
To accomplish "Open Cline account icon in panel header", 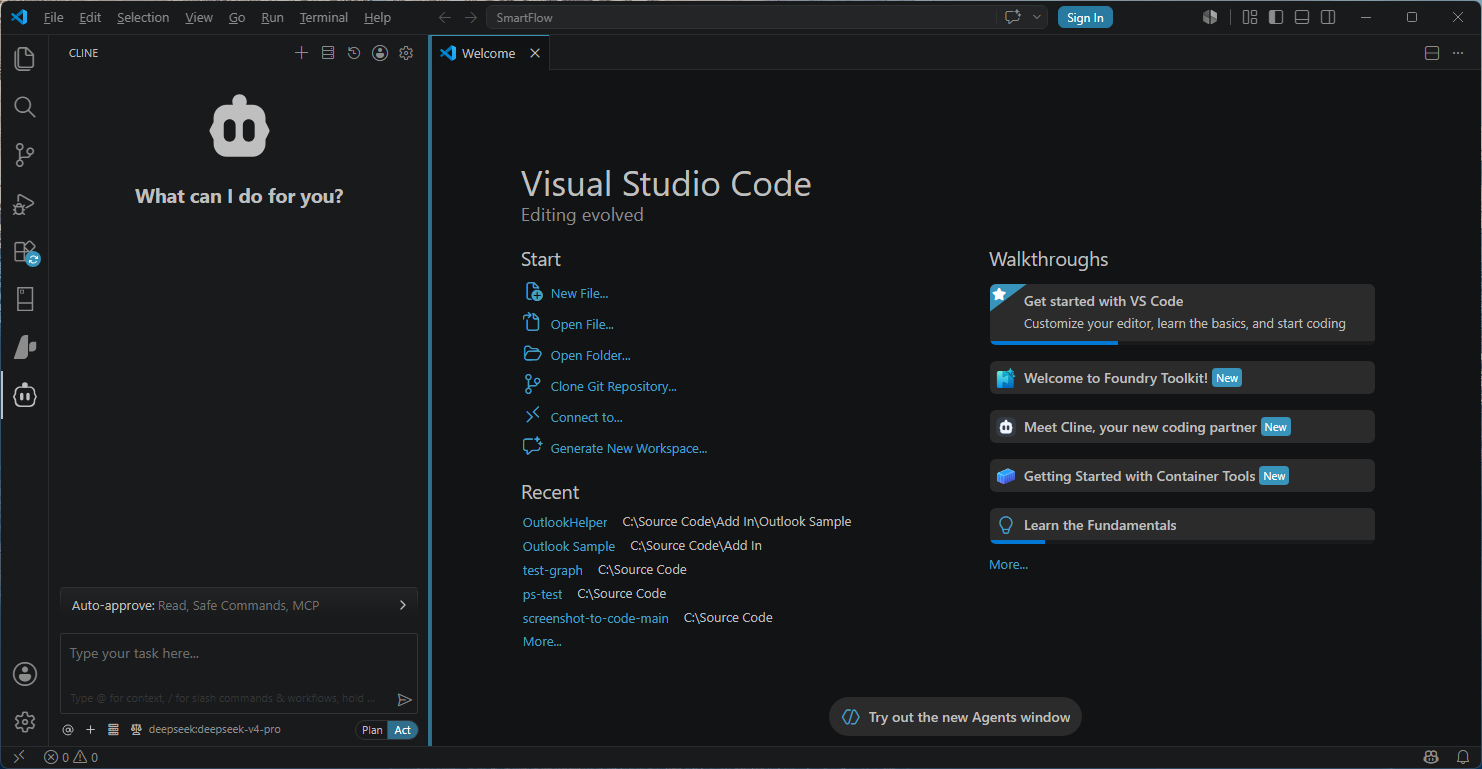I will (x=380, y=53).
